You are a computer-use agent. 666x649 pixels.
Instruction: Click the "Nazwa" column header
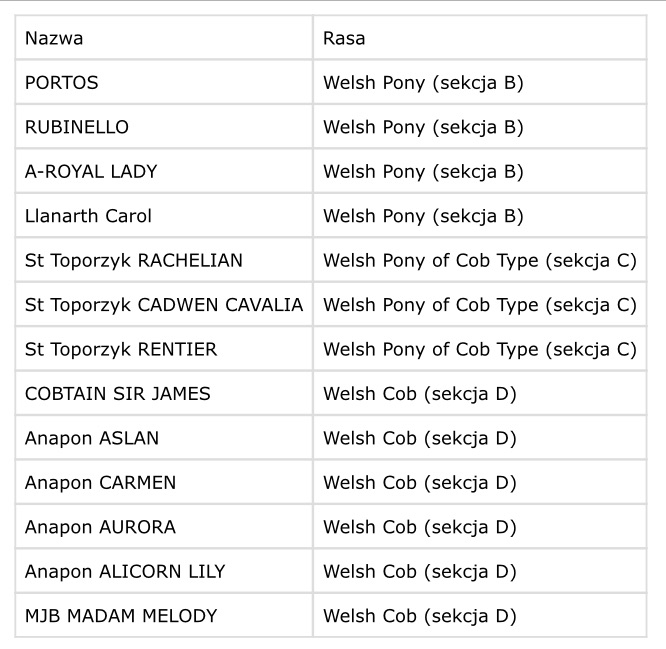[54, 39]
